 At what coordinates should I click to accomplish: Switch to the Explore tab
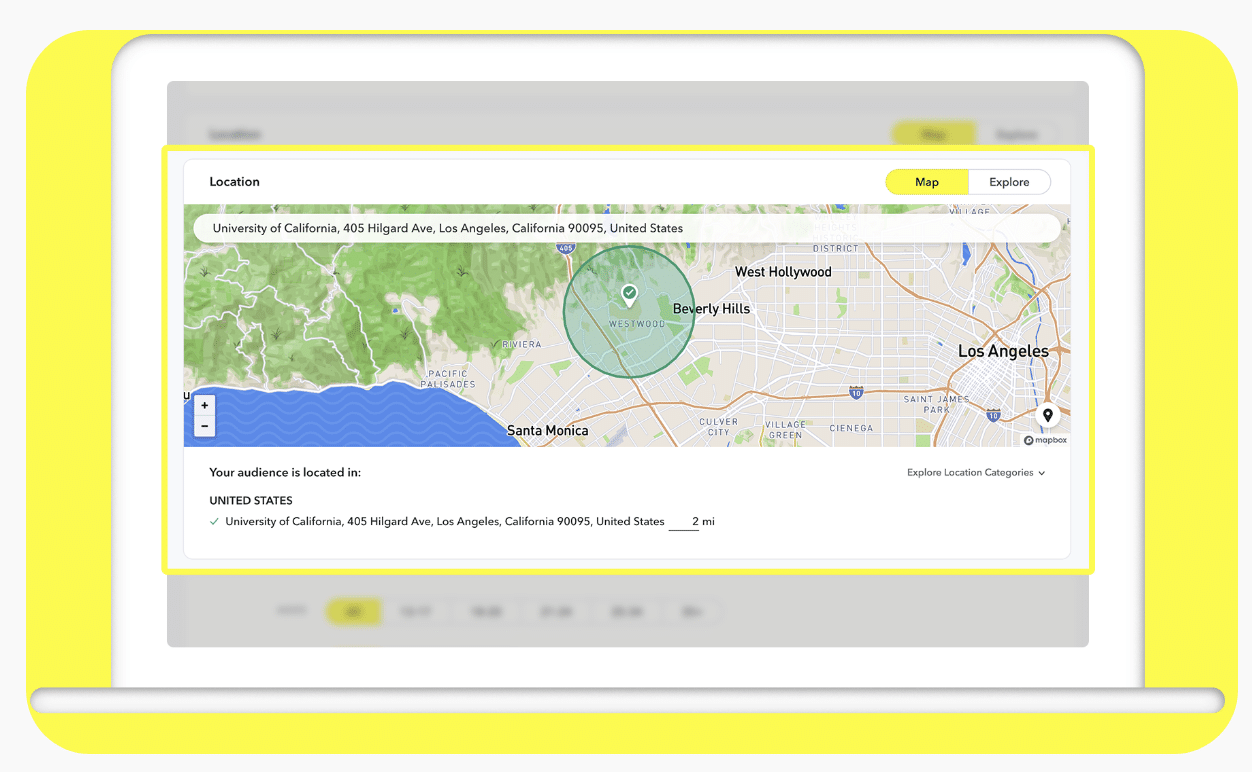tap(1009, 182)
